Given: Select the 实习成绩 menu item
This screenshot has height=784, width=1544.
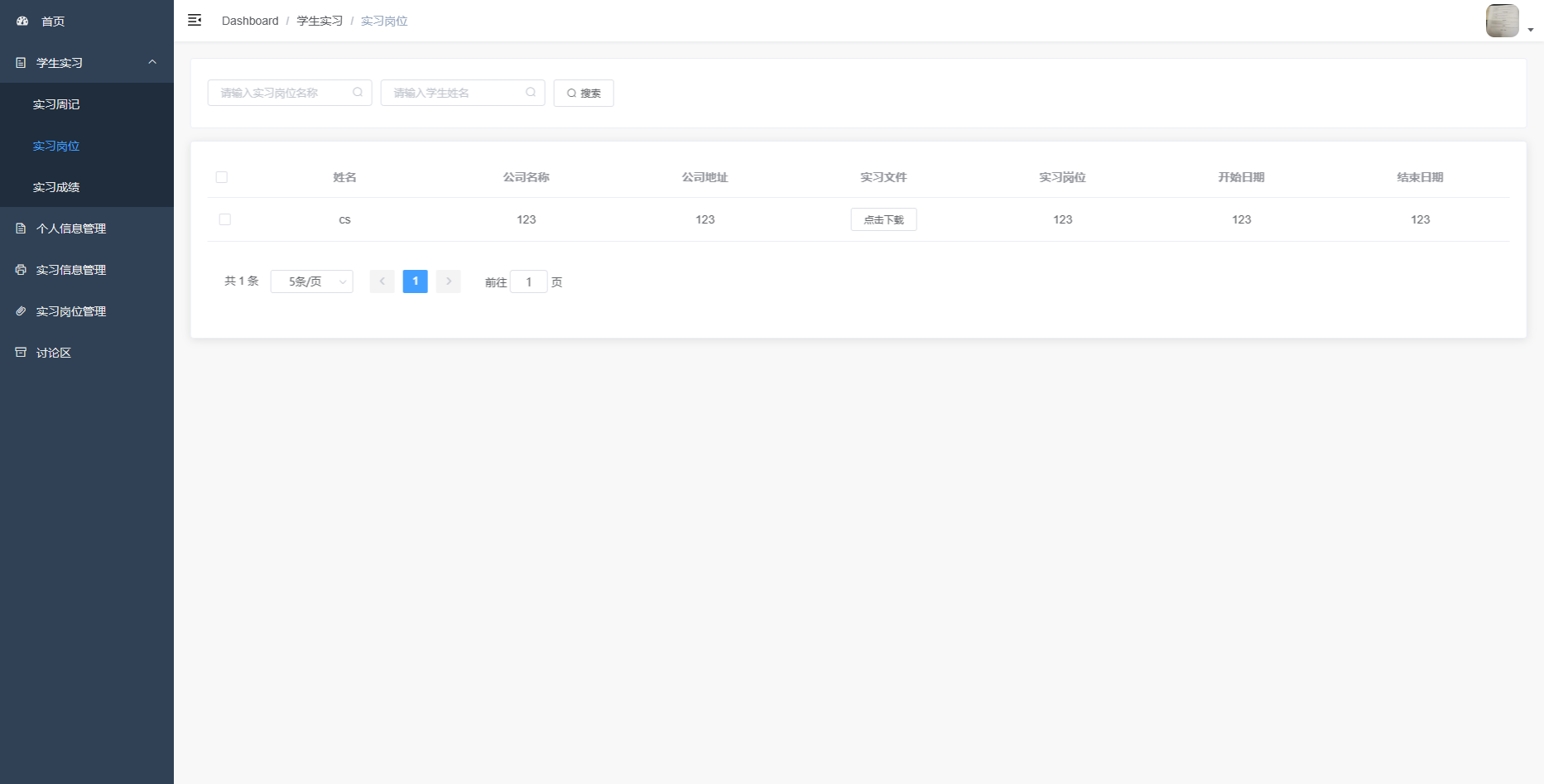Looking at the screenshot, I should click(56, 187).
